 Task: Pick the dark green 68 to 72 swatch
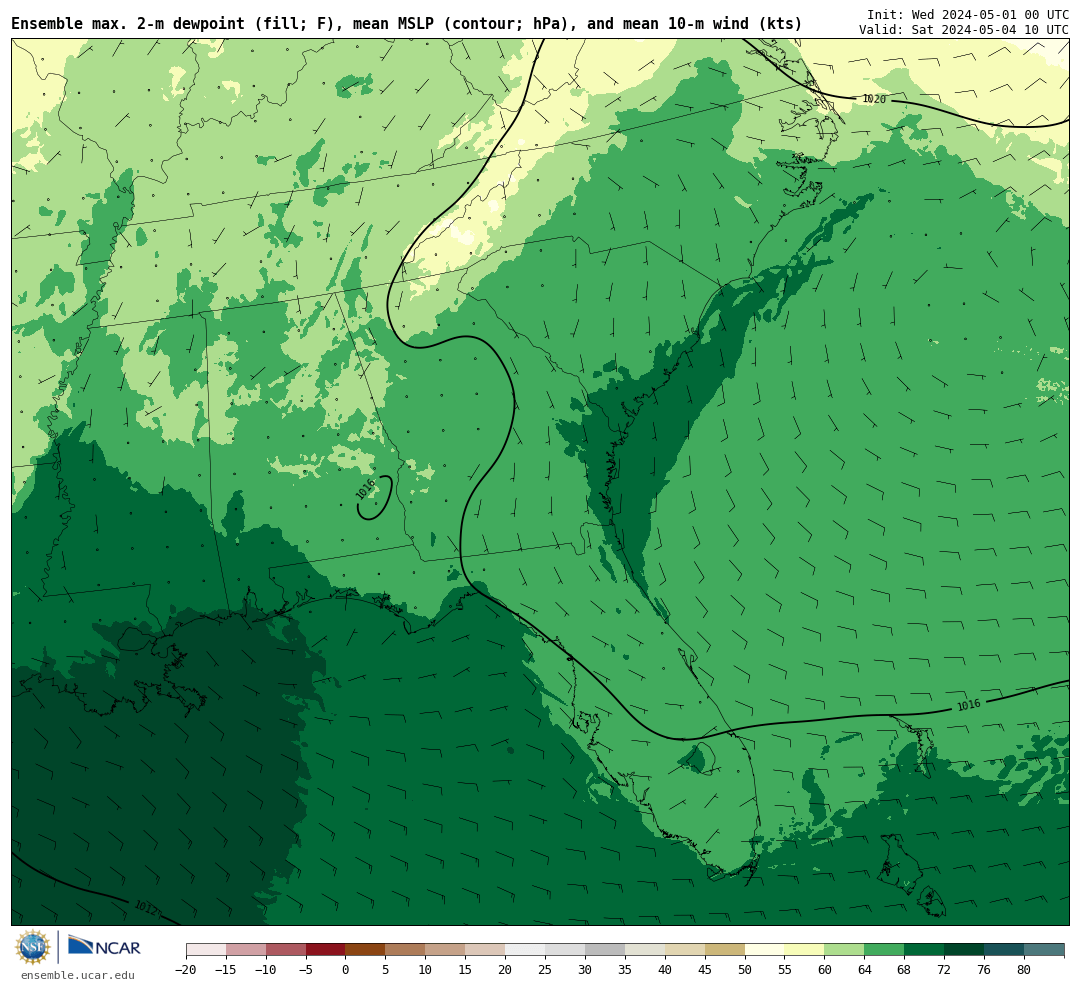click(925, 950)
